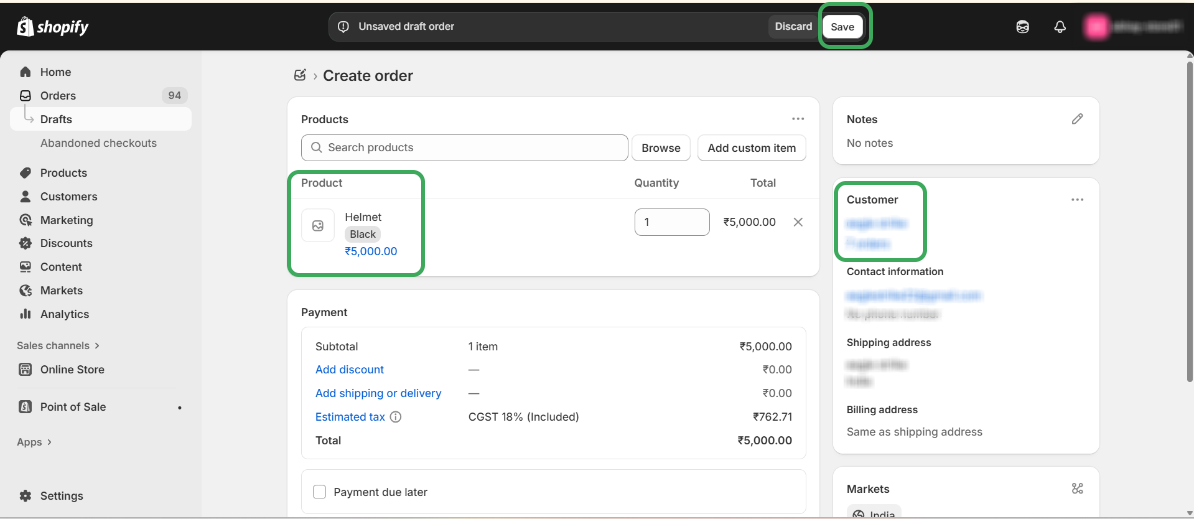Open Products card three-dot menu
This screenshot has width=1194, height=519.
pyautogui.click(x=798, y=119)
